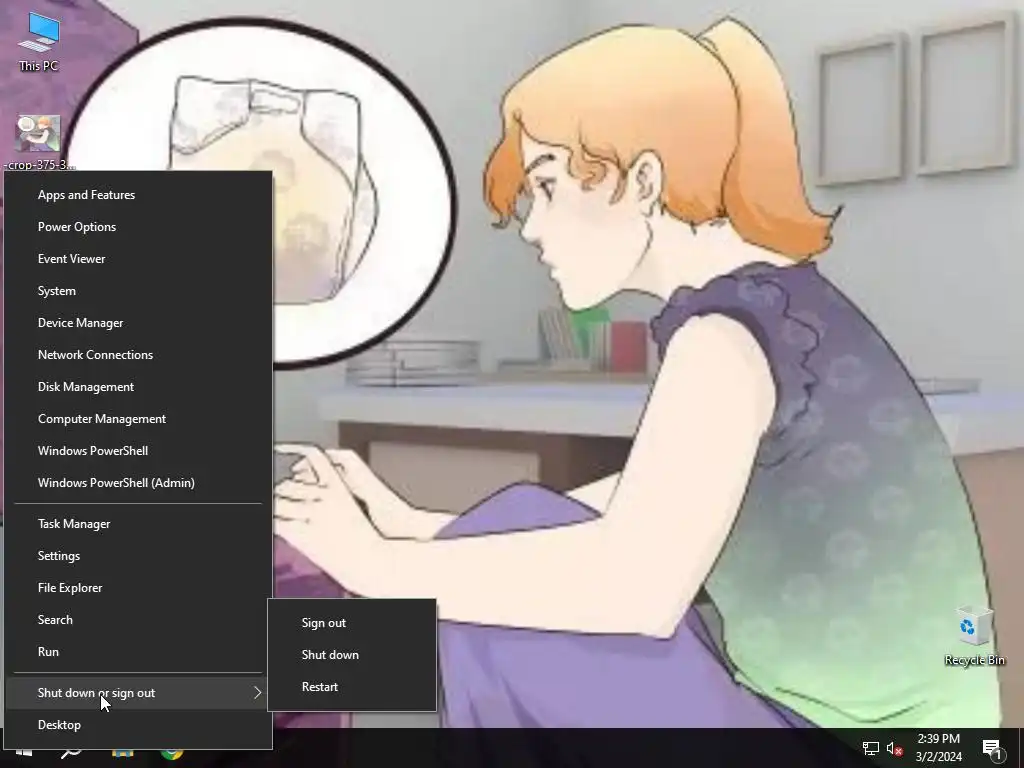Choose Desktop at the menu bottom

point(138,725)
